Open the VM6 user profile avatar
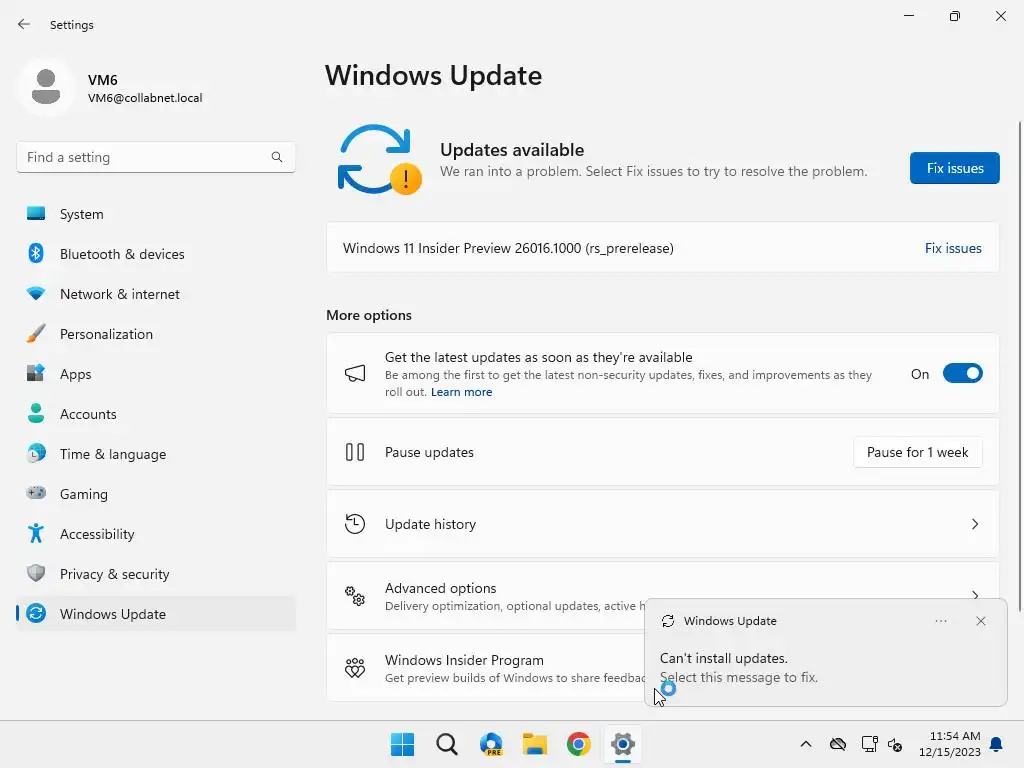 [x=46, y=87]
